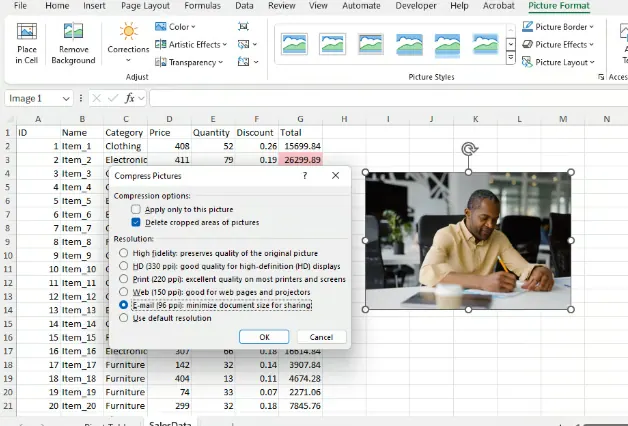Viewport: 628px width, 426px height.
Task: Click the Picture Layout icon
Action: click(x=527, y=62)
